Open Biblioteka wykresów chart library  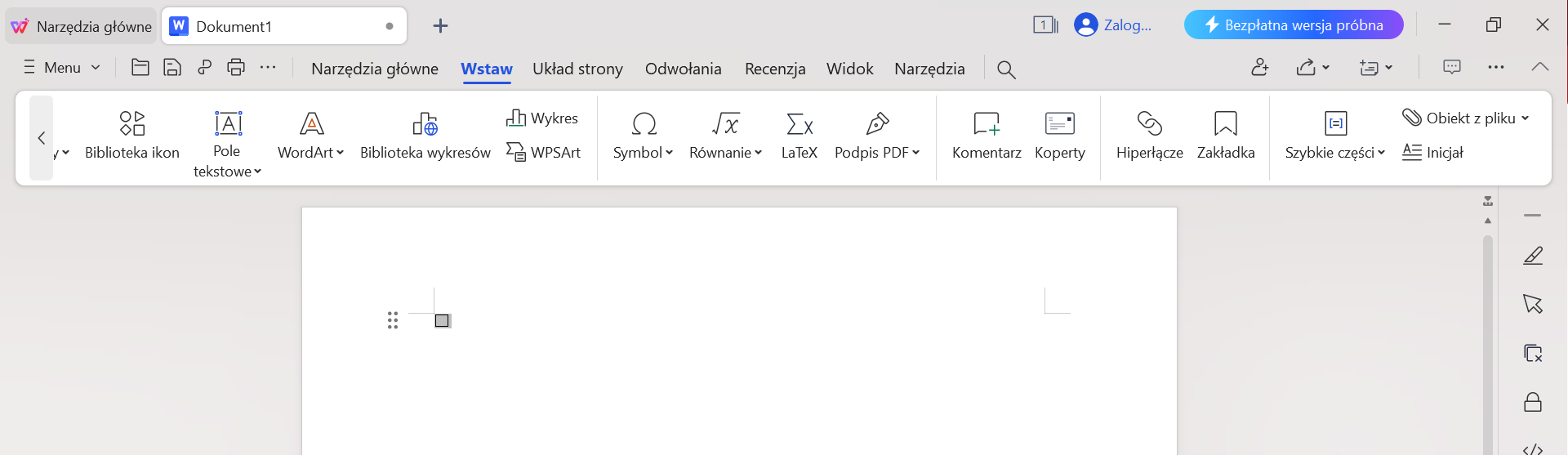click(x=425, y=136)
